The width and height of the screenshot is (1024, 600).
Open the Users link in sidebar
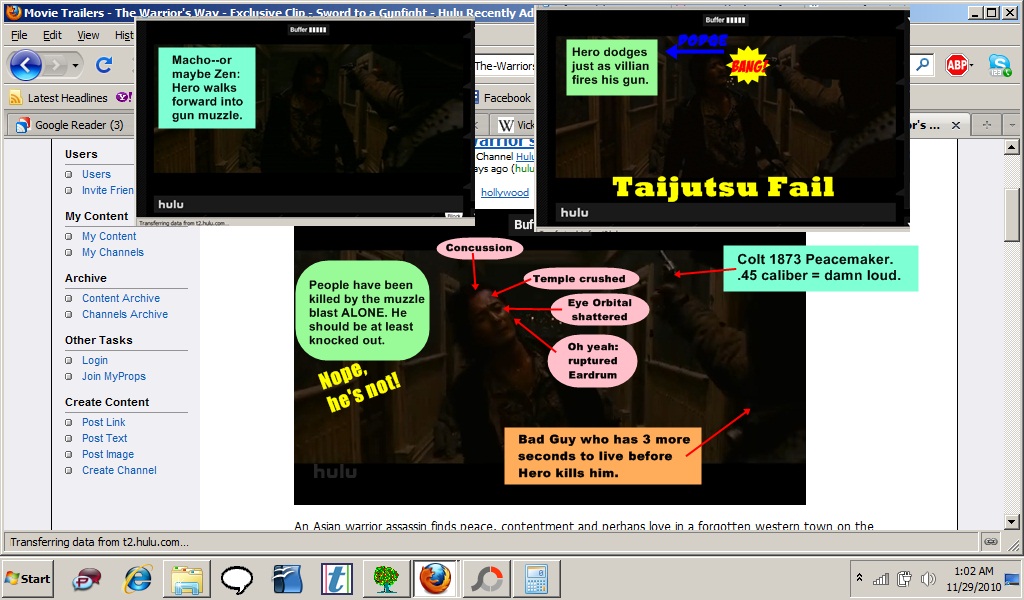pos(96,174)
